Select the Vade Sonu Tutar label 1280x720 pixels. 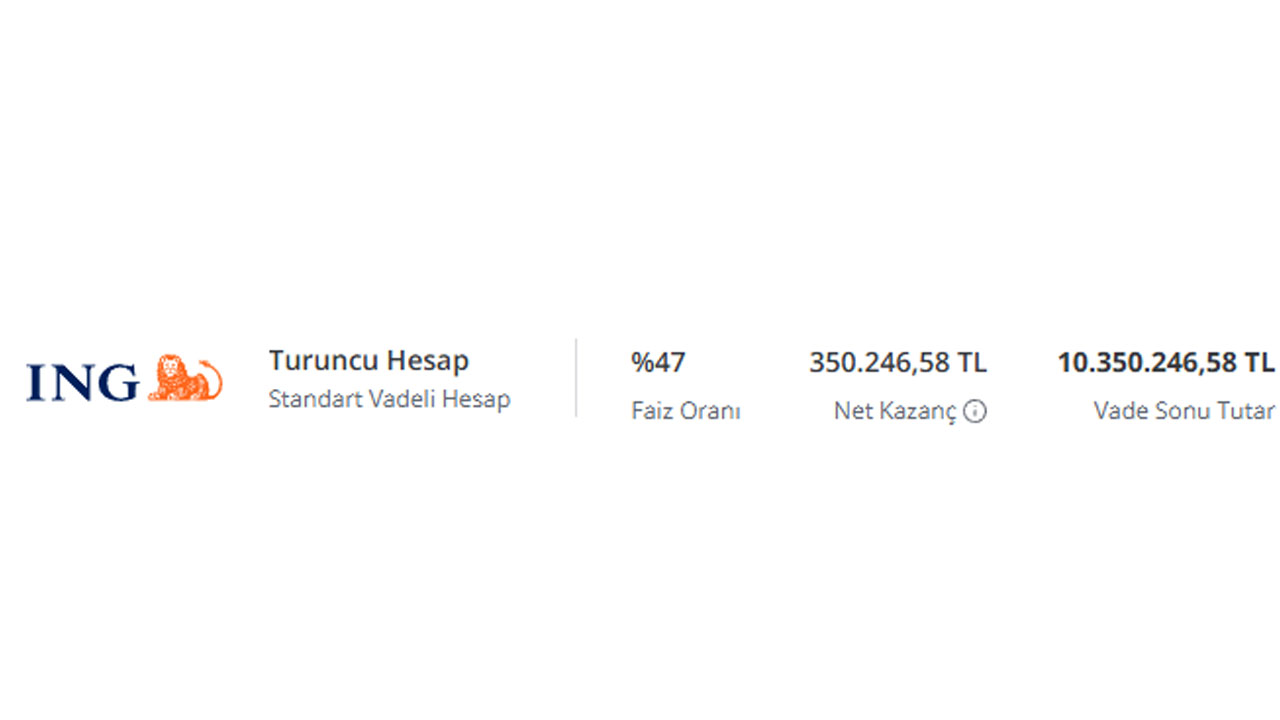pos(1184,411)
